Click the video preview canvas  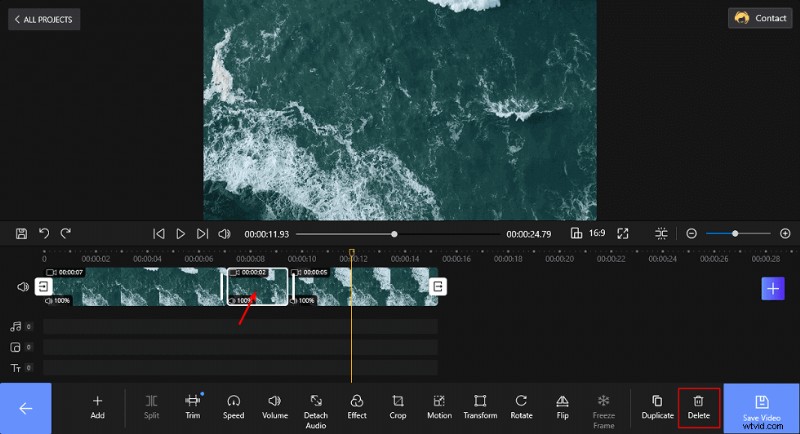coord(400,110)
